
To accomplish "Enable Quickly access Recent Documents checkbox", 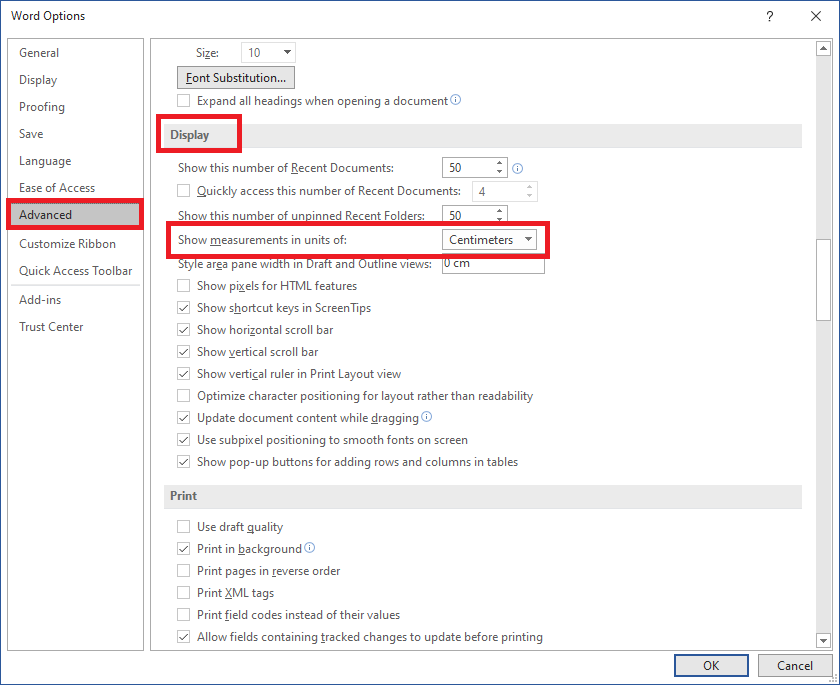I will pos(184,191).
